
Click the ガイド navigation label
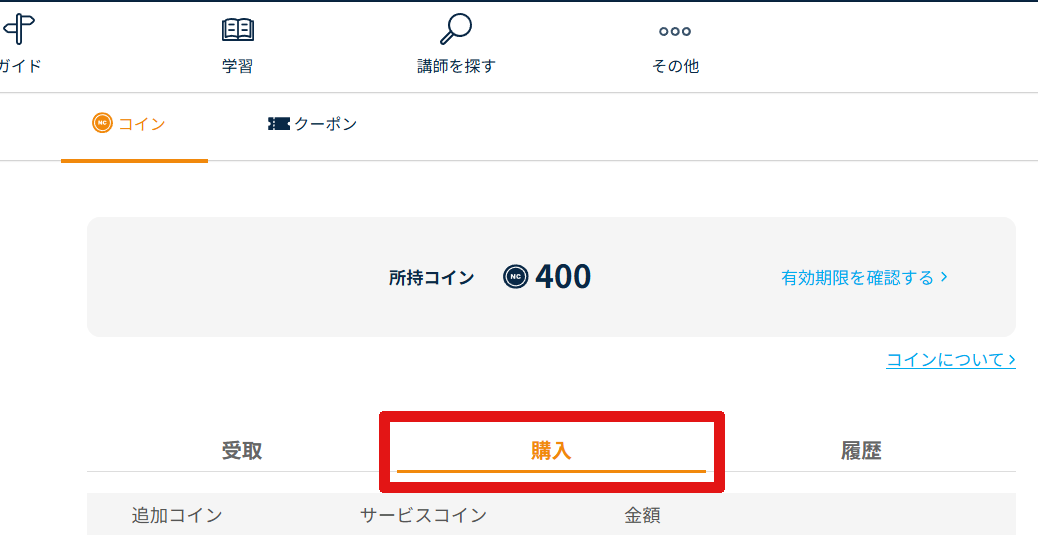click(x=19, y=67)
